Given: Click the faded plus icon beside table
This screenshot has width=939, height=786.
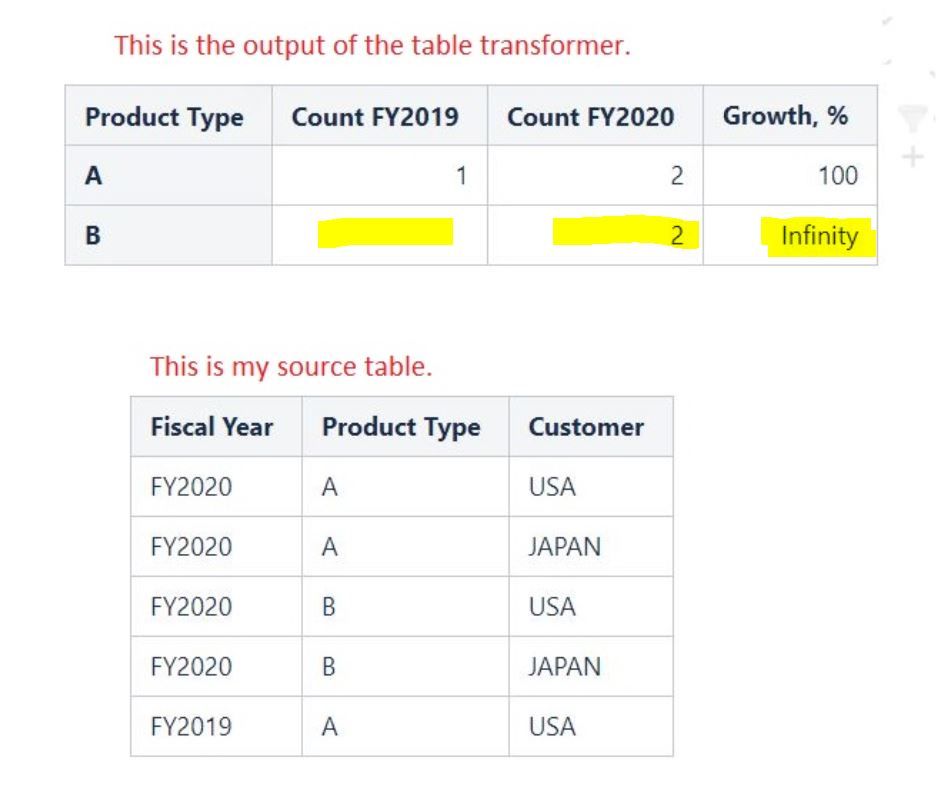Looking at the screenshot, I should [x=912, y=157].
